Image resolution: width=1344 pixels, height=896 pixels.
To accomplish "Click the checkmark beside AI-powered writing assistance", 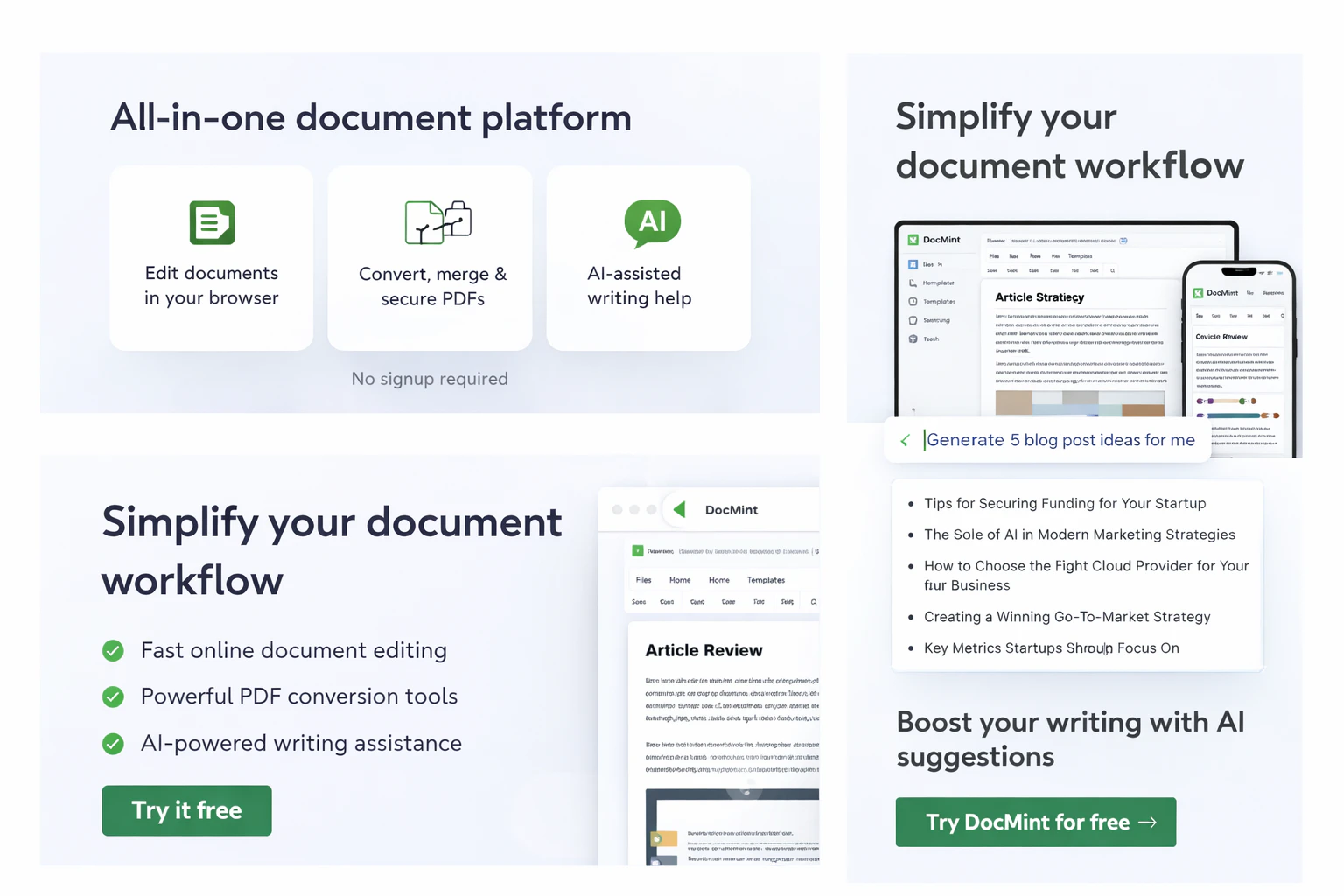I will click(113, 744).
